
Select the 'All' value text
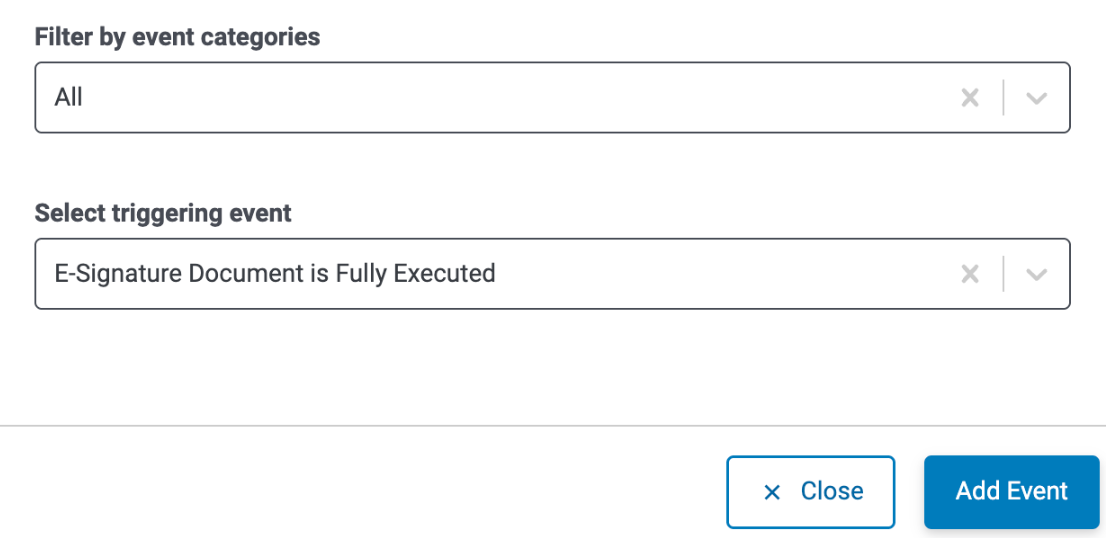click(68, 97)
